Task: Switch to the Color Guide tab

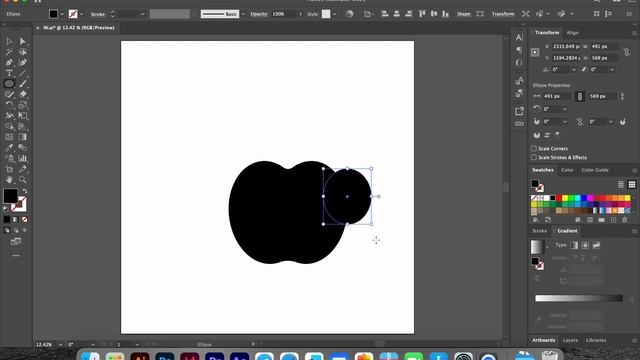Action: point(595,170)
